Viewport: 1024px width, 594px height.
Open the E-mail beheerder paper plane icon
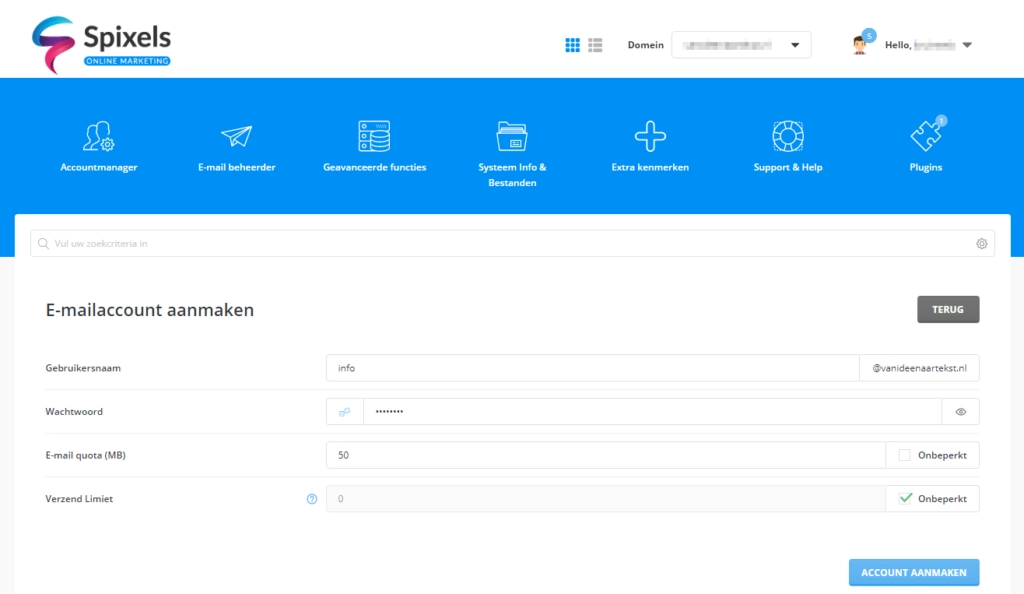pyautogui.click(x=236, y=136)
